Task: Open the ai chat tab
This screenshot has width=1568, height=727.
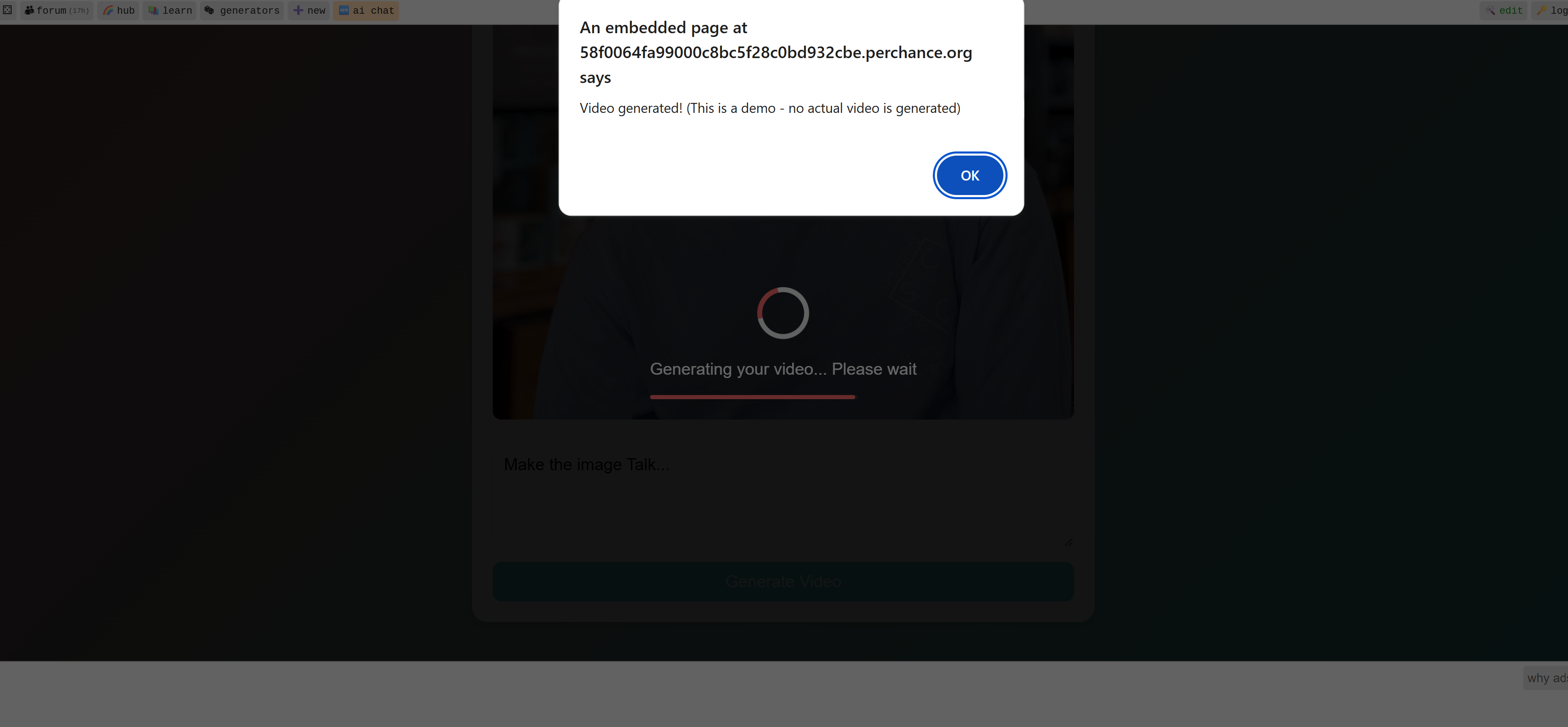Action: coord(366,10)
